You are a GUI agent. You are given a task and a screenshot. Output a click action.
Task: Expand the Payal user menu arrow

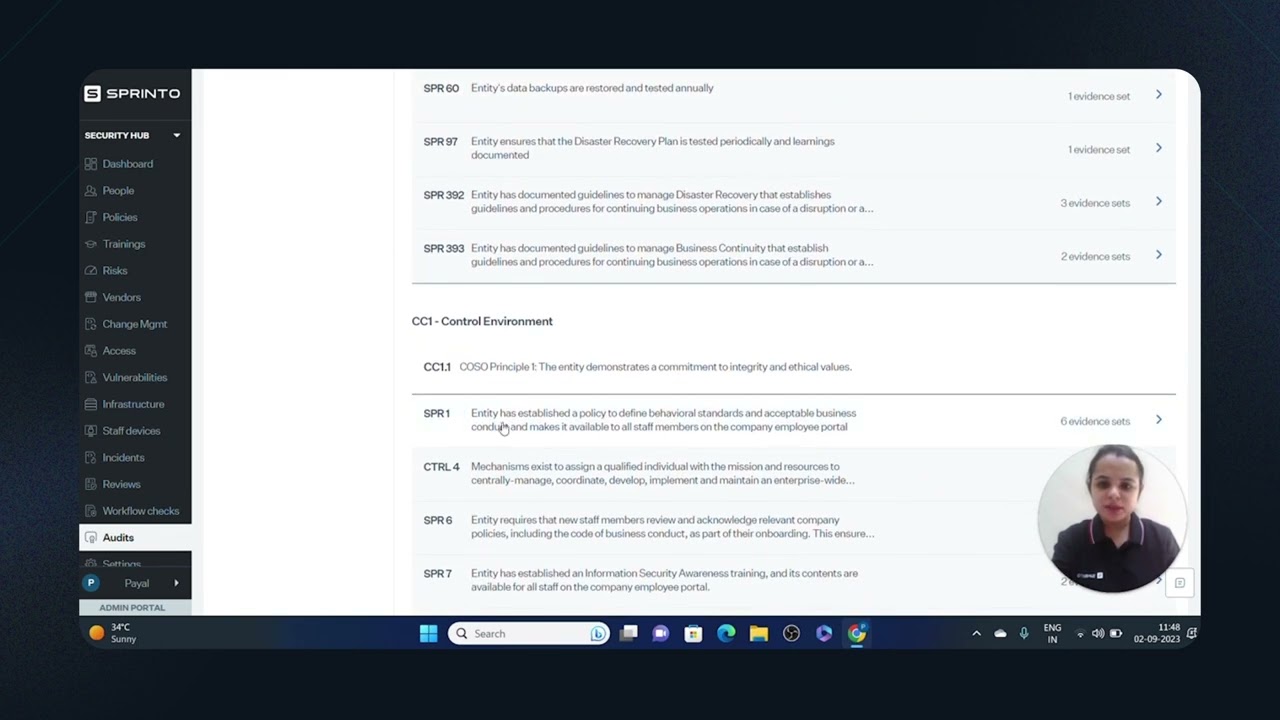(x=177, y=583)
